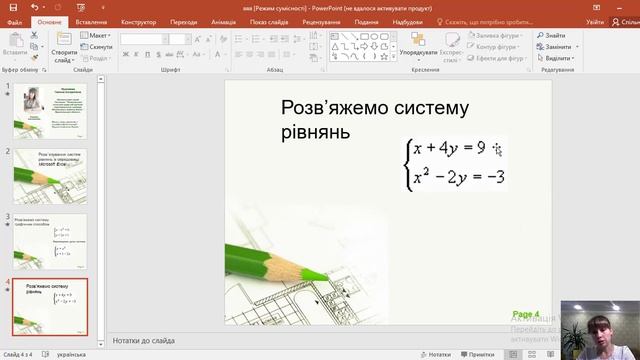Open the font name combo box
This screenshot has width=640, height=360.
144,39
